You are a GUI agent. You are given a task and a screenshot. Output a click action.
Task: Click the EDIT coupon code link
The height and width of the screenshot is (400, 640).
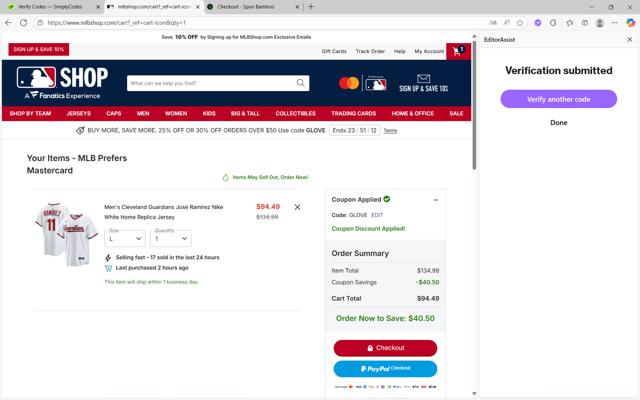click(377, 215)
